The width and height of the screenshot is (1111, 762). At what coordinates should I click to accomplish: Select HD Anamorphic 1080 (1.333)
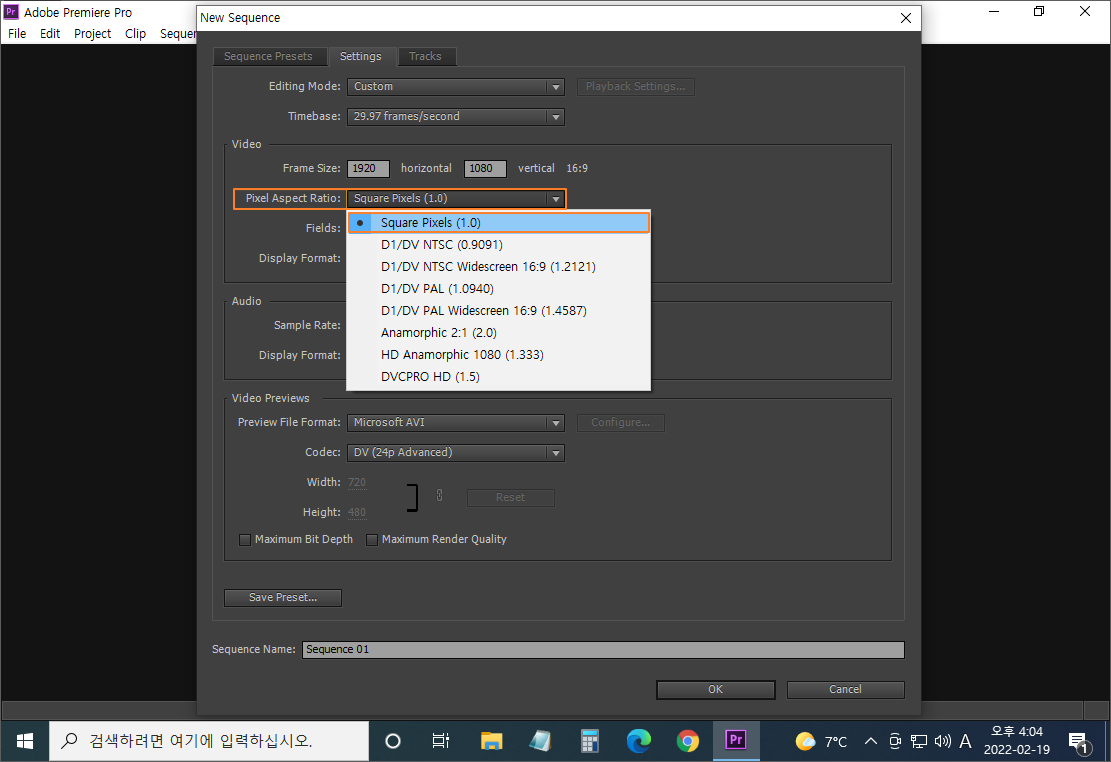(499, 354)
